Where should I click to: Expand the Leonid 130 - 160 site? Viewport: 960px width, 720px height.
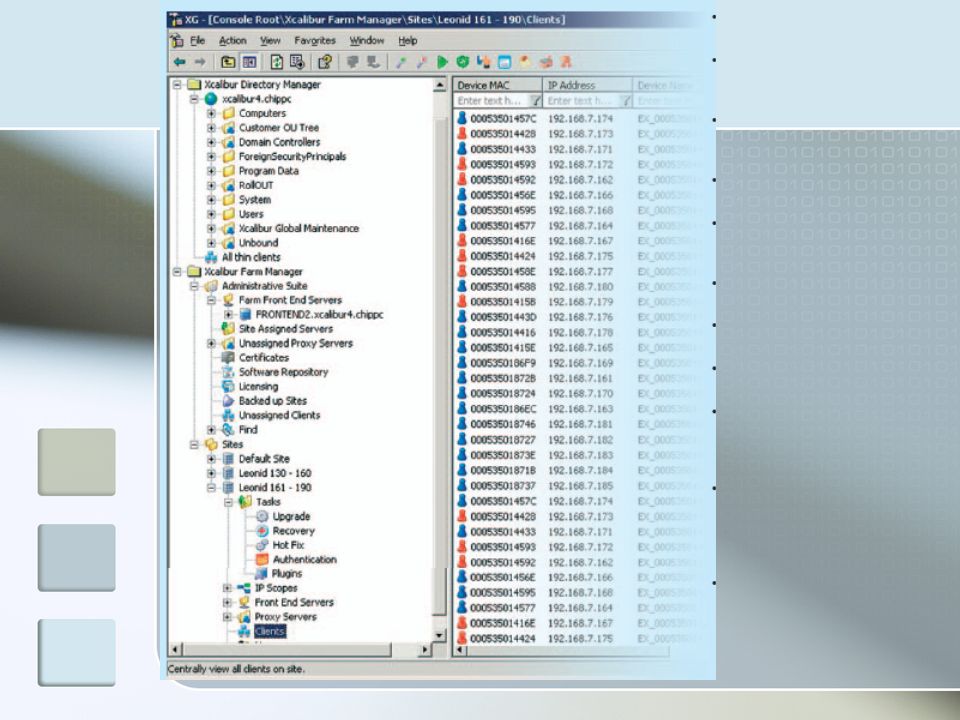coord(211,473)
